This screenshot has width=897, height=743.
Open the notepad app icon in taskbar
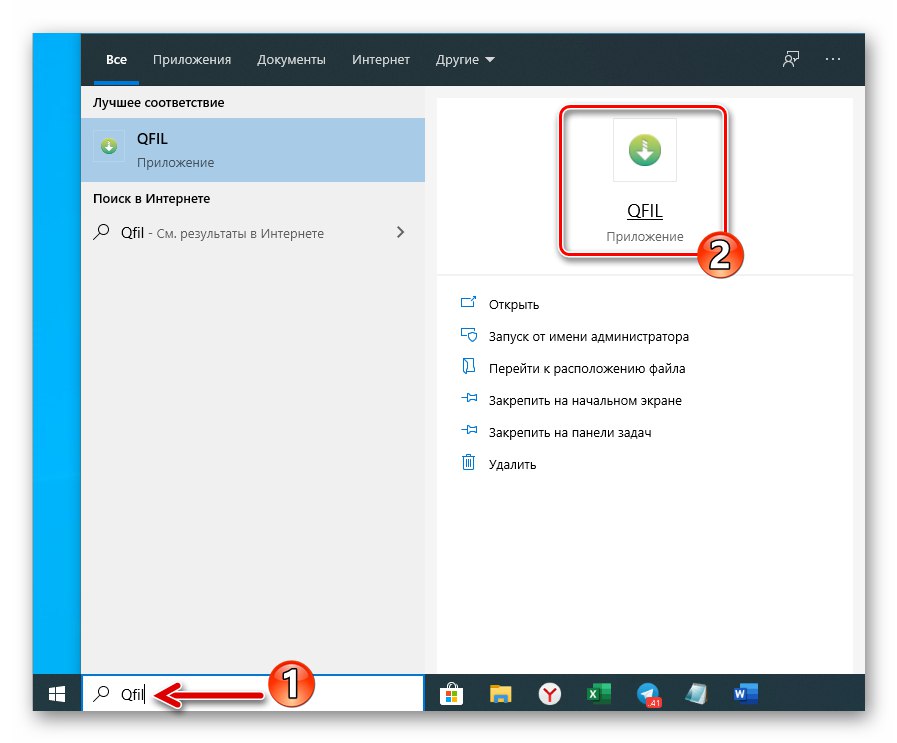click(696, 694)
